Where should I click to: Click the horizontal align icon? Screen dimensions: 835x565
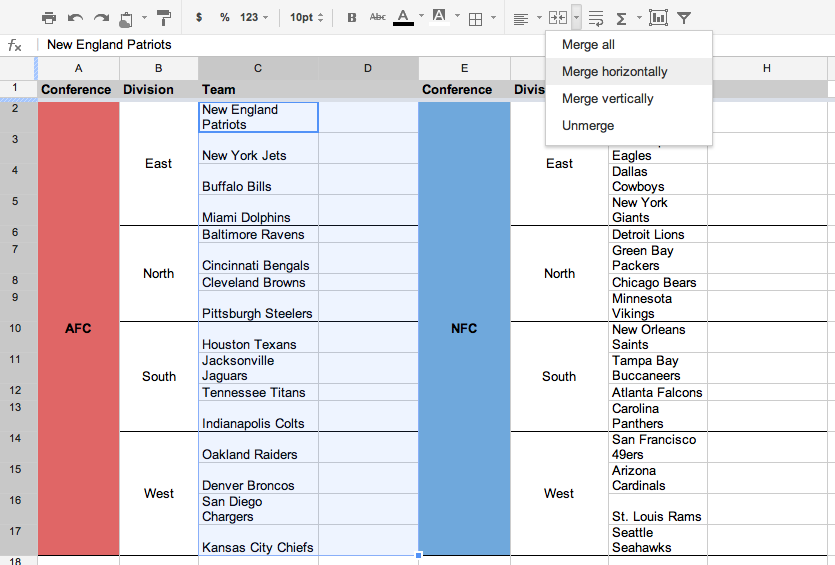pyautogui.click(x=521, y=19)
